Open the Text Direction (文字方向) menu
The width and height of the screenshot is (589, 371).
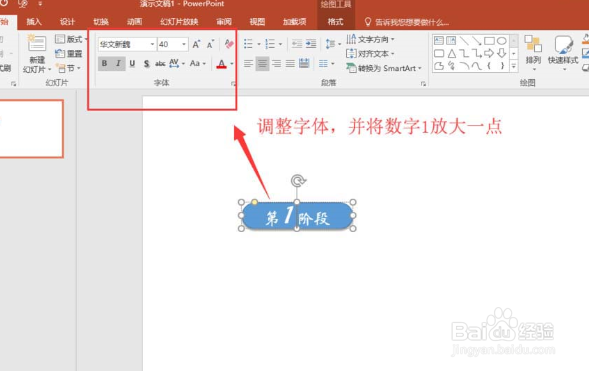pos(370,39)
